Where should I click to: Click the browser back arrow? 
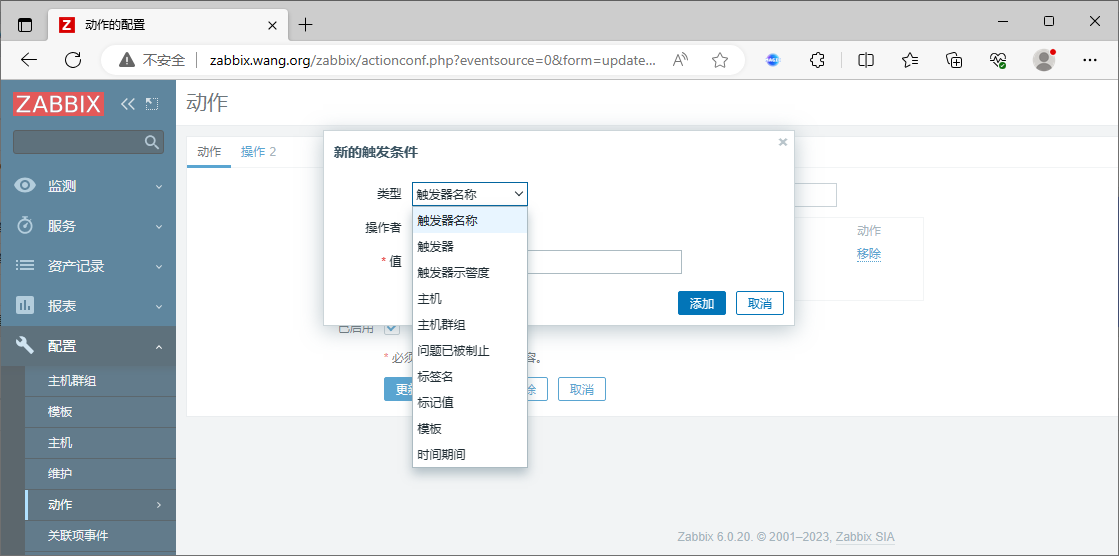[29, 60]
